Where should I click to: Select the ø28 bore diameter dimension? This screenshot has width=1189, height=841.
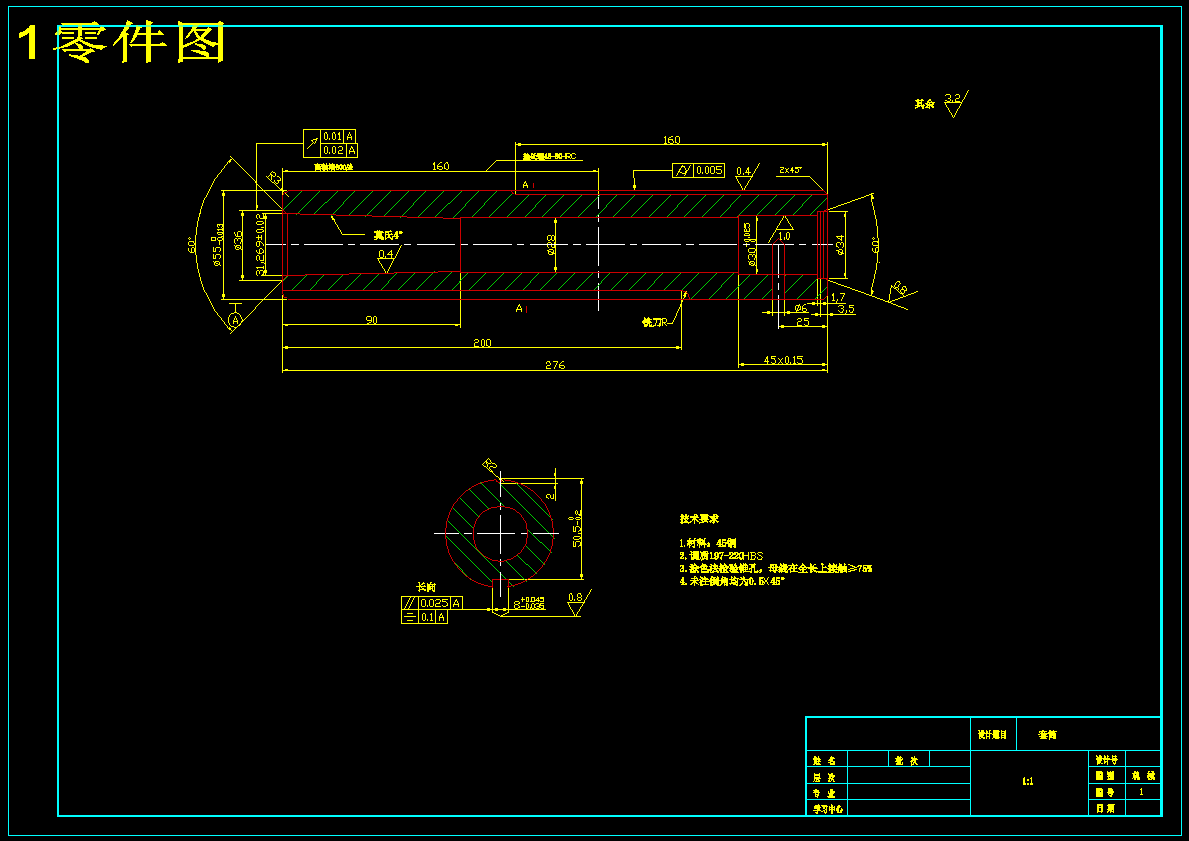click(x=551, y=243)
